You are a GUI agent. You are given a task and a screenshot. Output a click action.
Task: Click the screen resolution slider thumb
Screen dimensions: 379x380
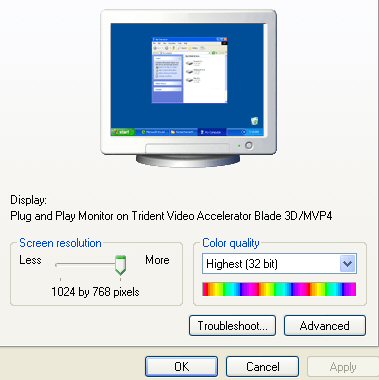[x=120, y=265]
